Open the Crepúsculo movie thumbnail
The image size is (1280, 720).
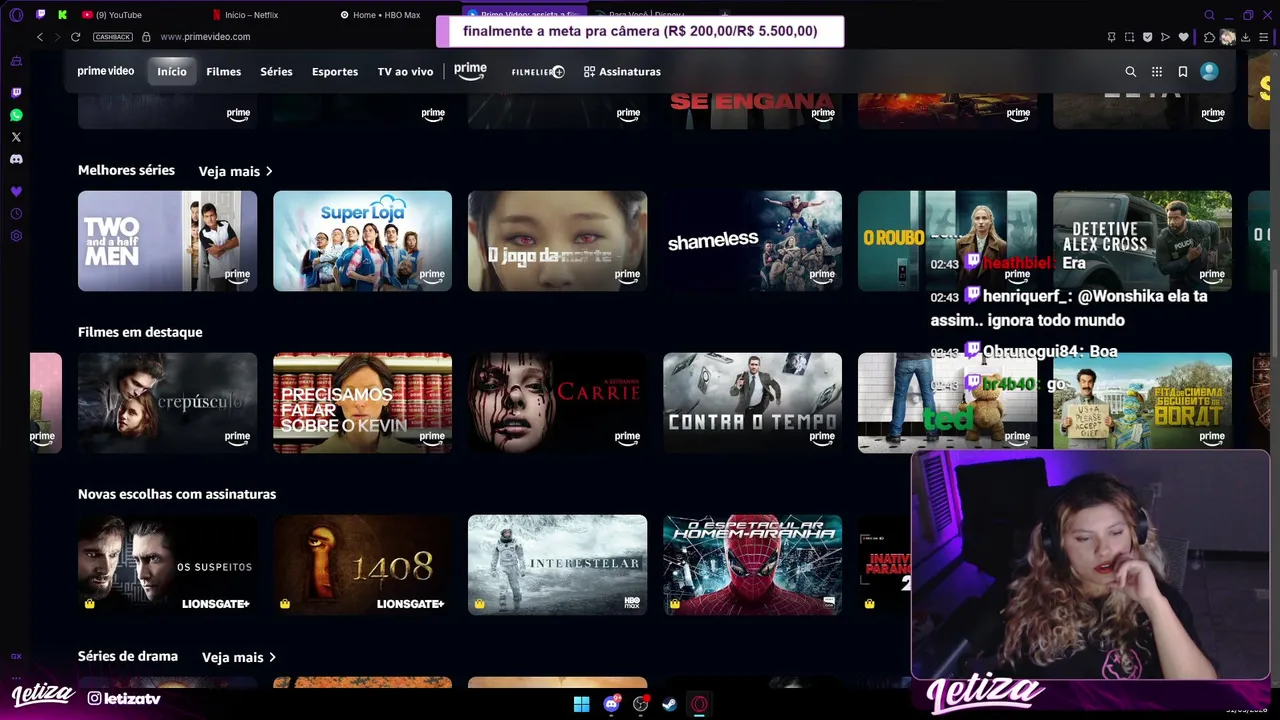click(167, 403)
